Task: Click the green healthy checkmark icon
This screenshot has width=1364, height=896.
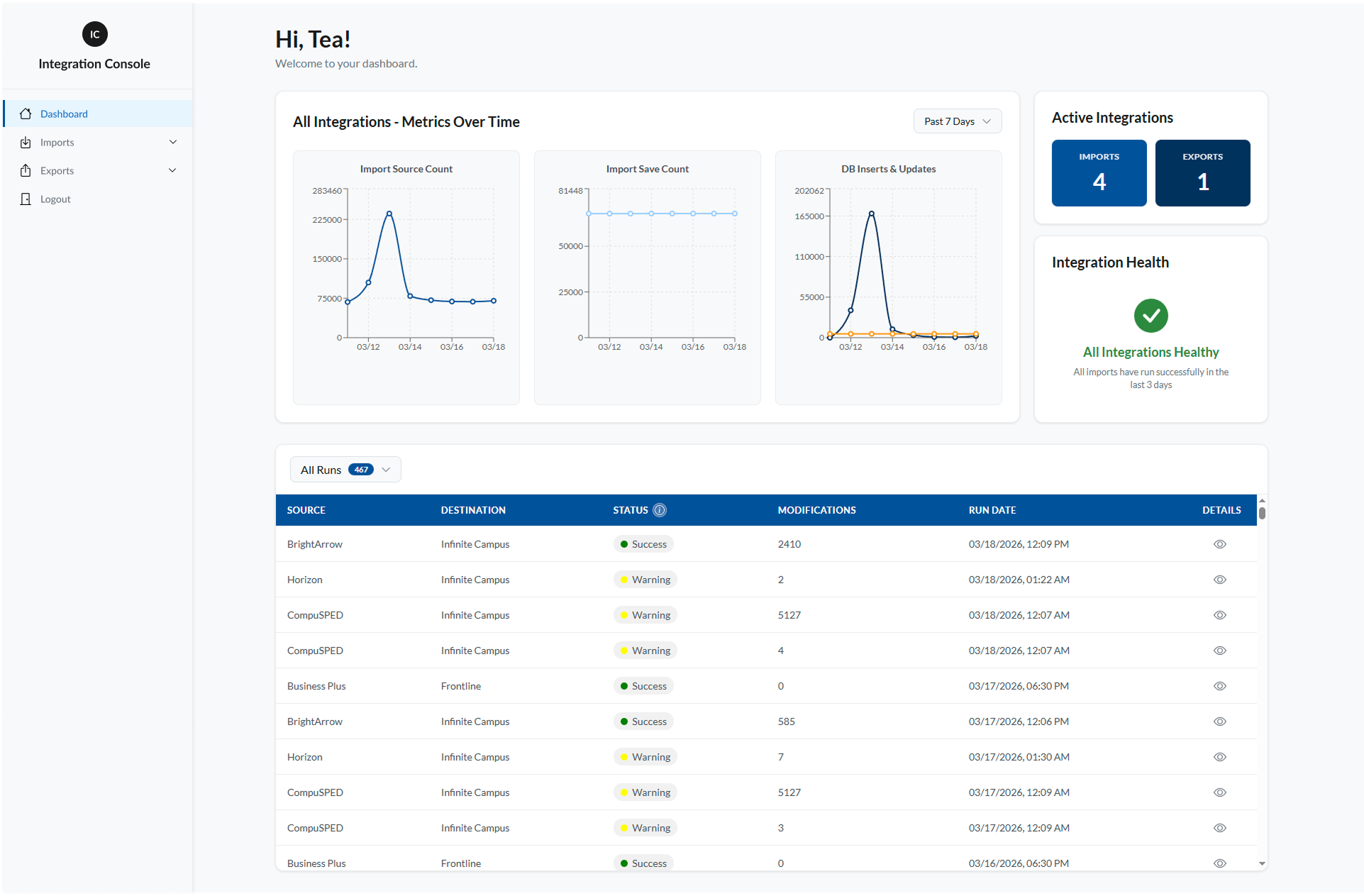Action: 1150,316
